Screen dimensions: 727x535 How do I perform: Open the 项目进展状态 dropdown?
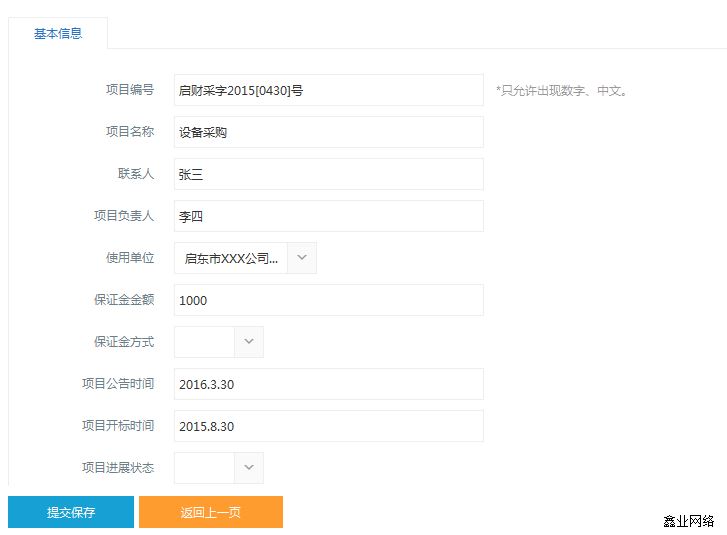click(x=249, y=467)
